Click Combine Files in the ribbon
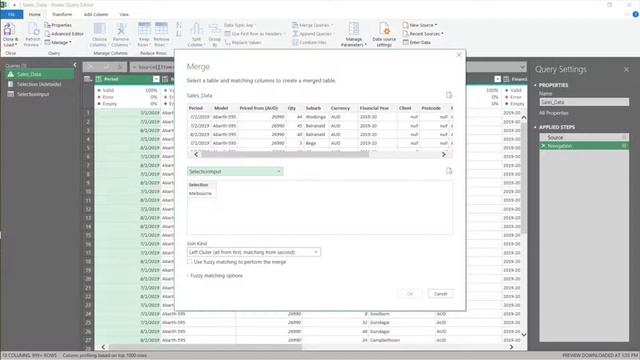This screenshot has width=640, height=360. [309, 42]
